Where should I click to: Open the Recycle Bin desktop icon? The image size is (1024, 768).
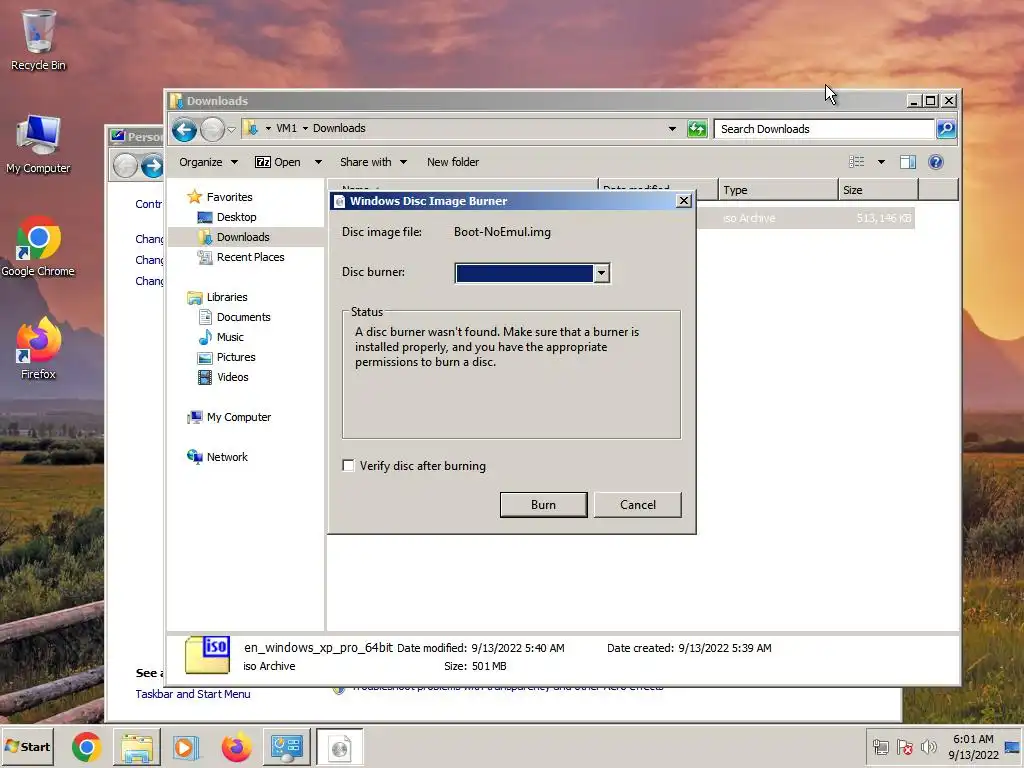38,39
